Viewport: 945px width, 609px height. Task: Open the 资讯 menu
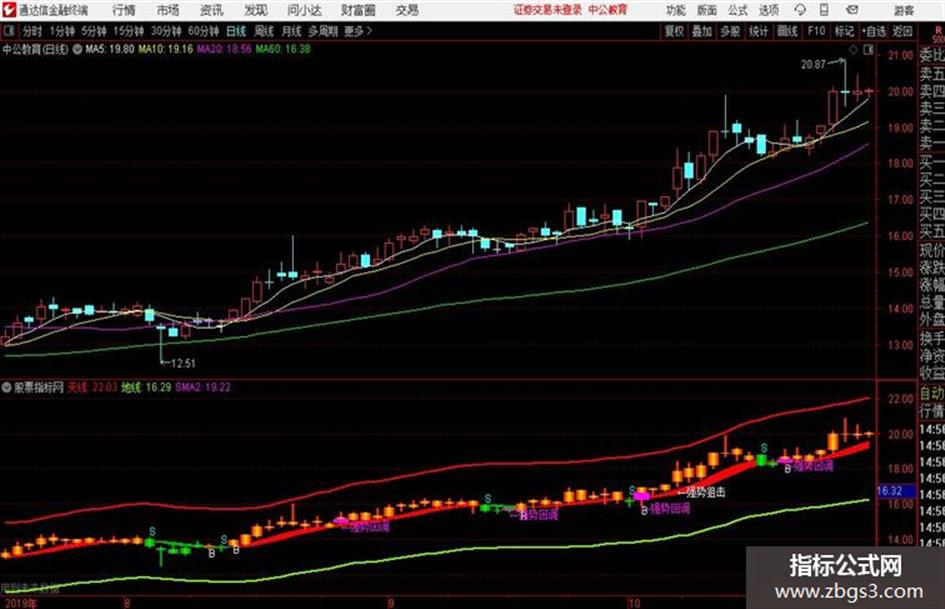click(x=211, y=10)
